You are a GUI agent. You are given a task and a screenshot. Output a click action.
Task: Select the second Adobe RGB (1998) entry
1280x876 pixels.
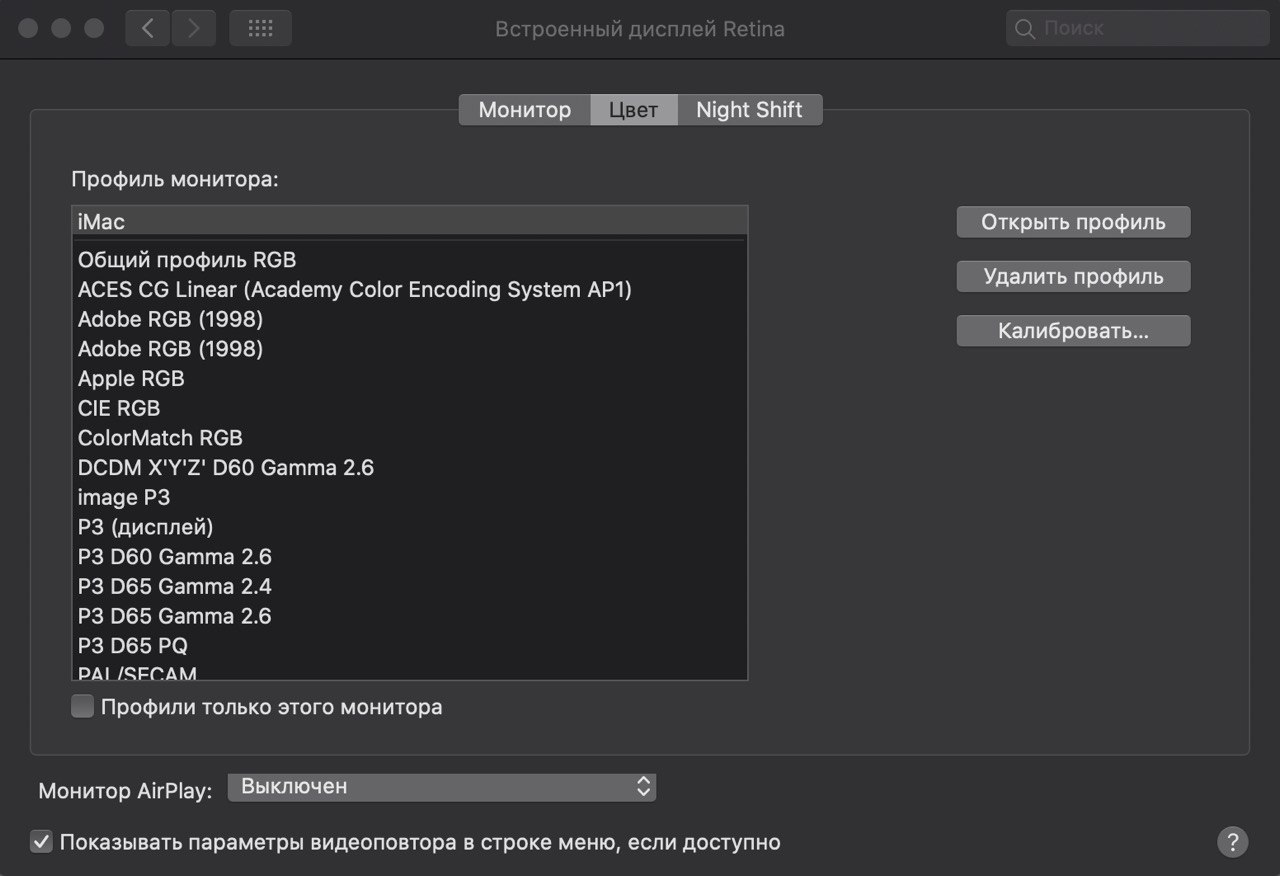point(410,349)
